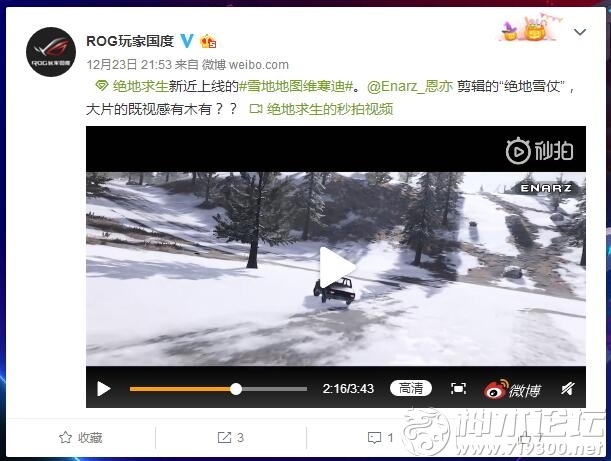Image resolution: width=611 pixels, height=461 pixels.
Task: Click the 微博 logo in player bar
Action: click(x=512, y=389)
